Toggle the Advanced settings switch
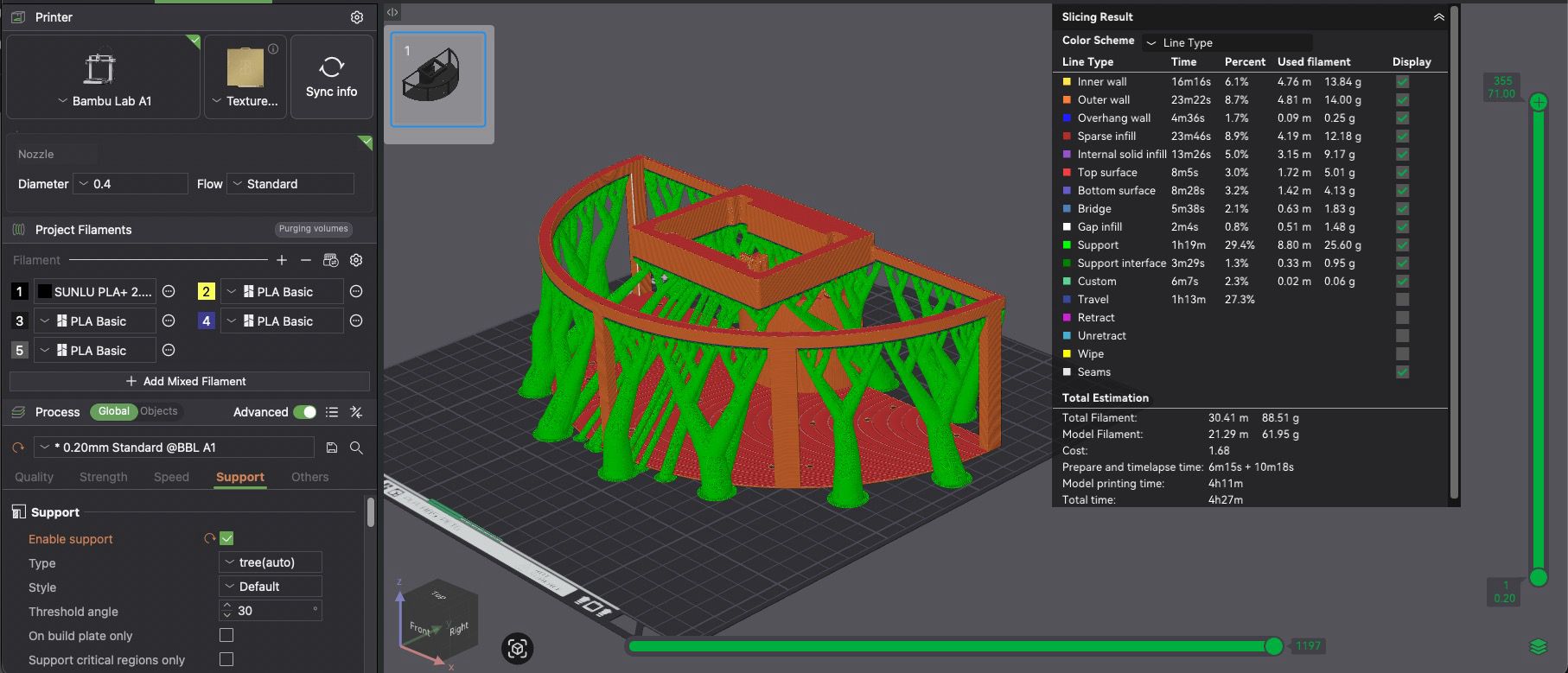This screenshot has height=673, width=1568. click(x=304, y=412)
